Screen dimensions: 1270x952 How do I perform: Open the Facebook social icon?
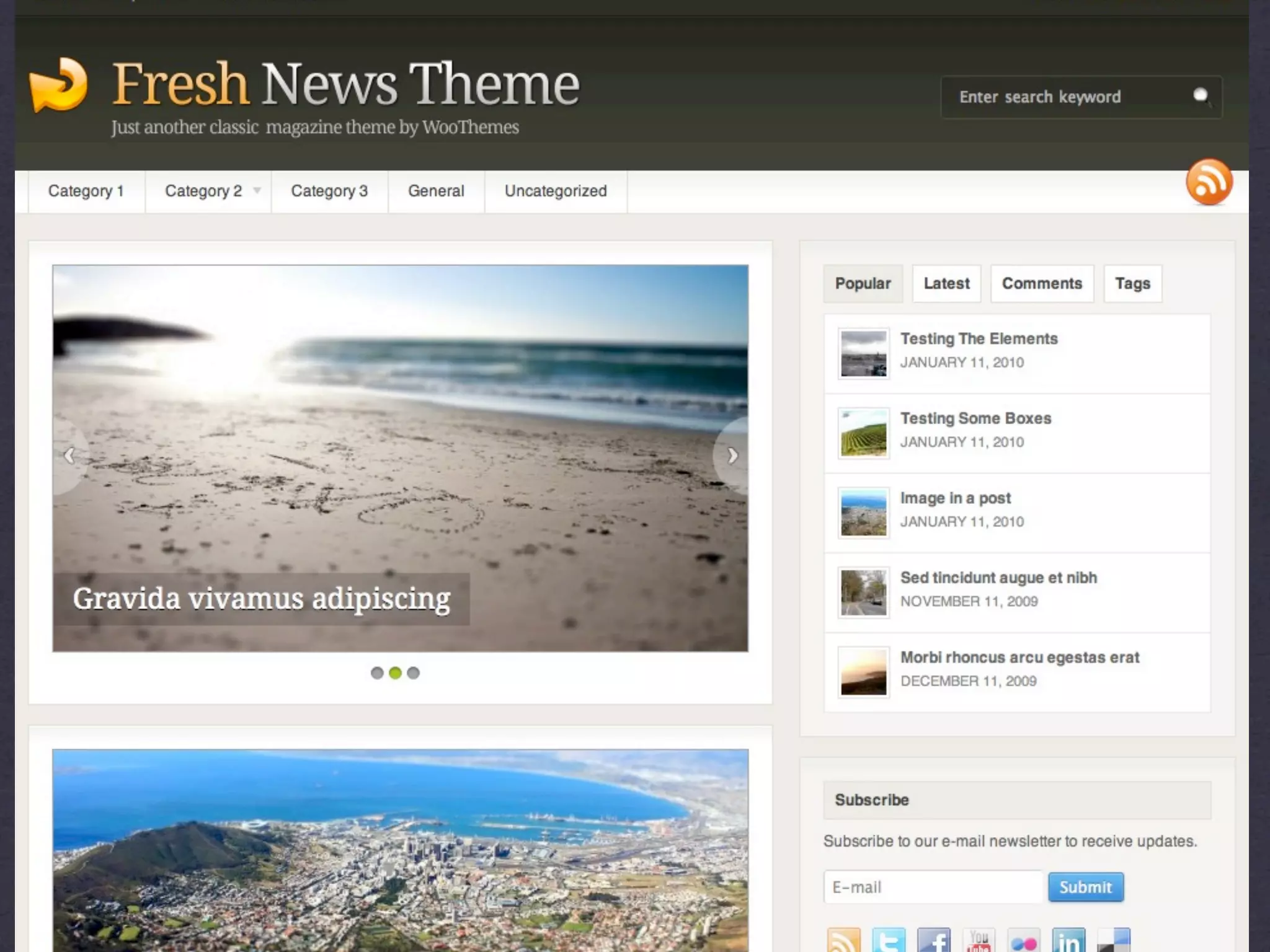click(933, 941)
